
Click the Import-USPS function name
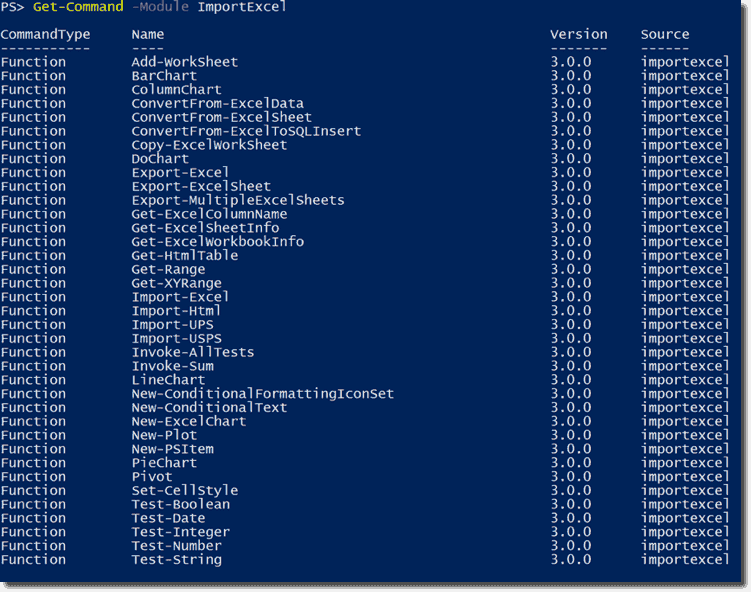click(176, 339)
